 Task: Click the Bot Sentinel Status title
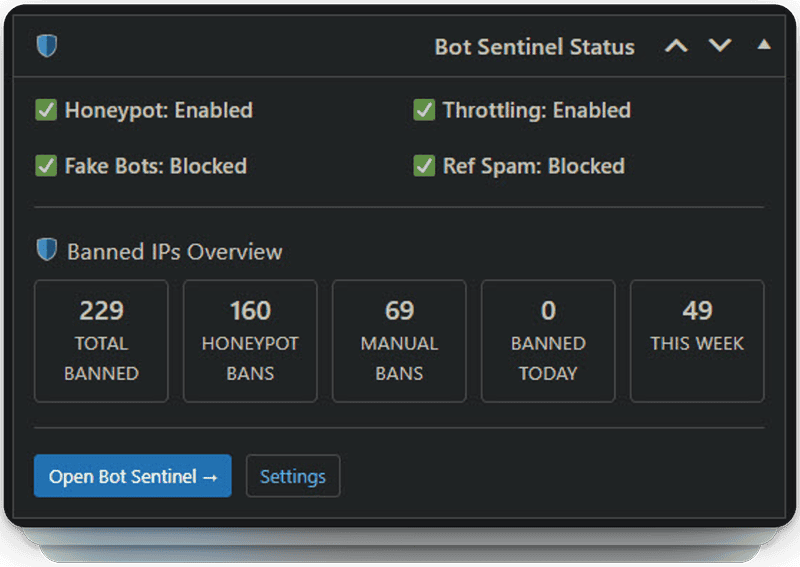click(x=534, y=47)
